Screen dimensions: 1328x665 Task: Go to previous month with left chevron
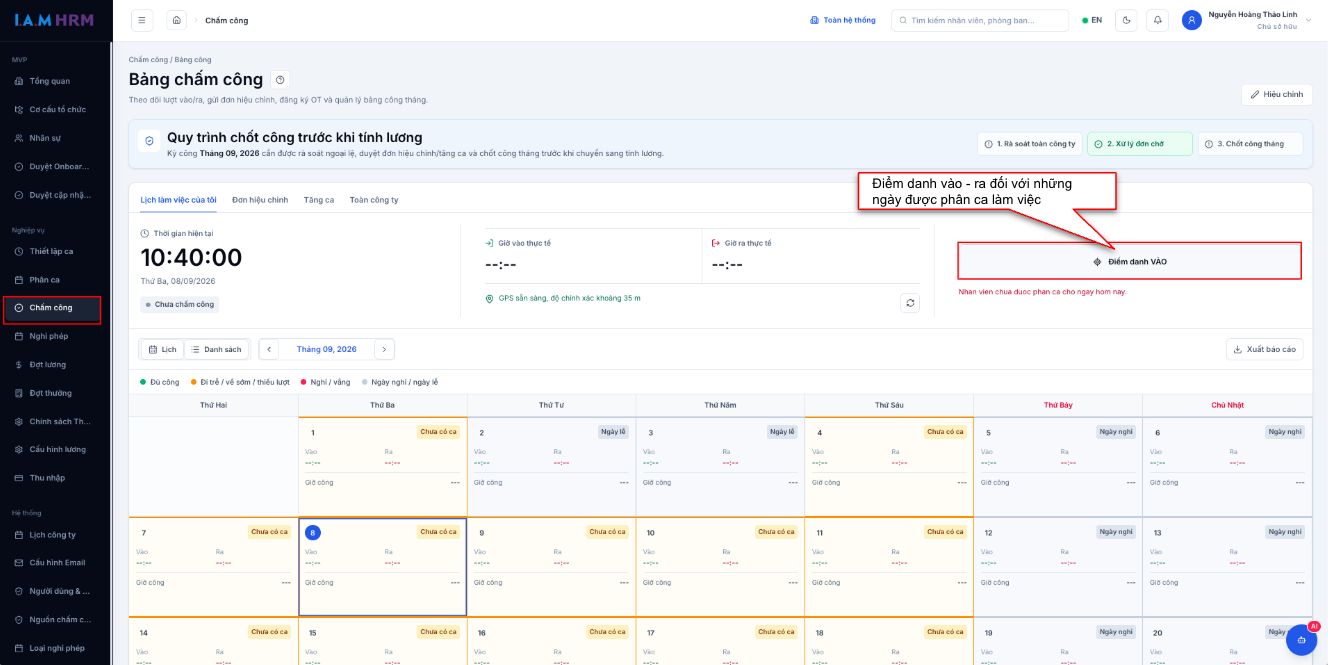269,349
